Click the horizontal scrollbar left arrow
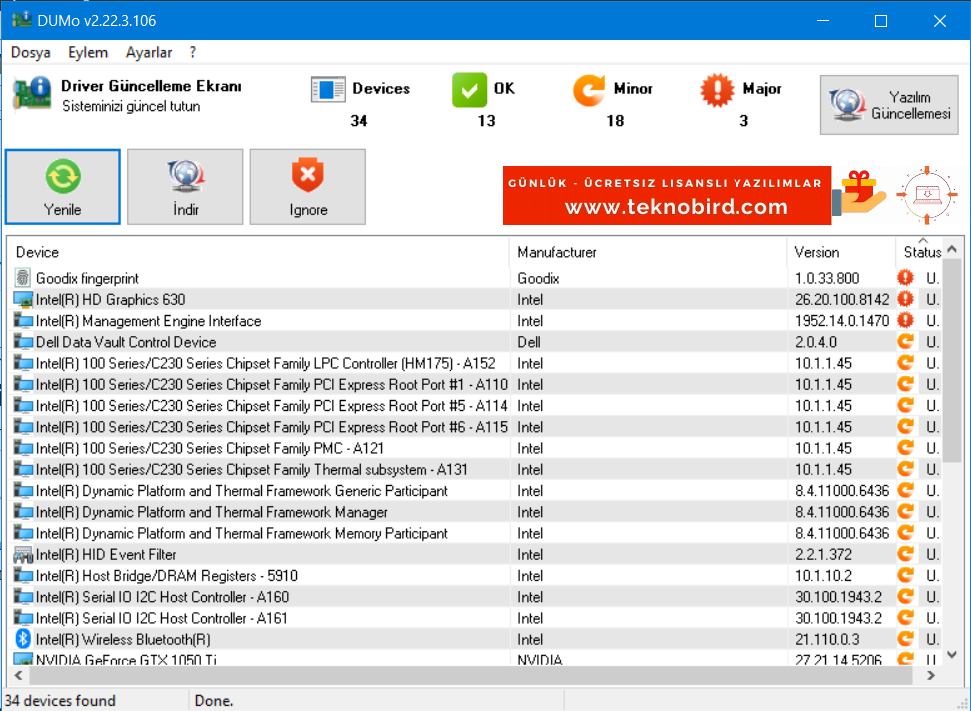971x711 pixels. (x=18, y=675)
